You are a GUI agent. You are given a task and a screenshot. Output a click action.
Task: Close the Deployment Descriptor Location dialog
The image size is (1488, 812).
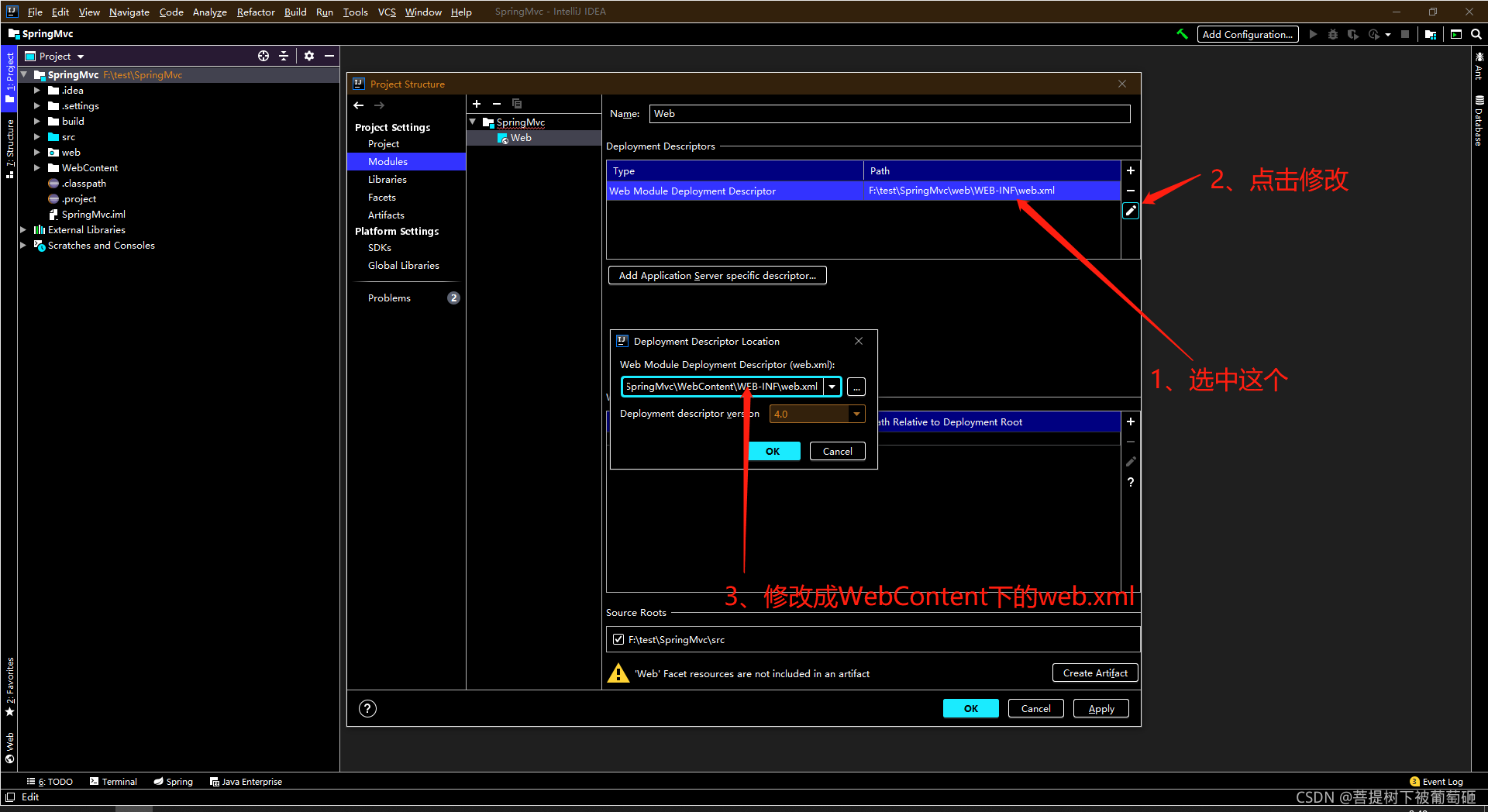click(x=859, y=341)
